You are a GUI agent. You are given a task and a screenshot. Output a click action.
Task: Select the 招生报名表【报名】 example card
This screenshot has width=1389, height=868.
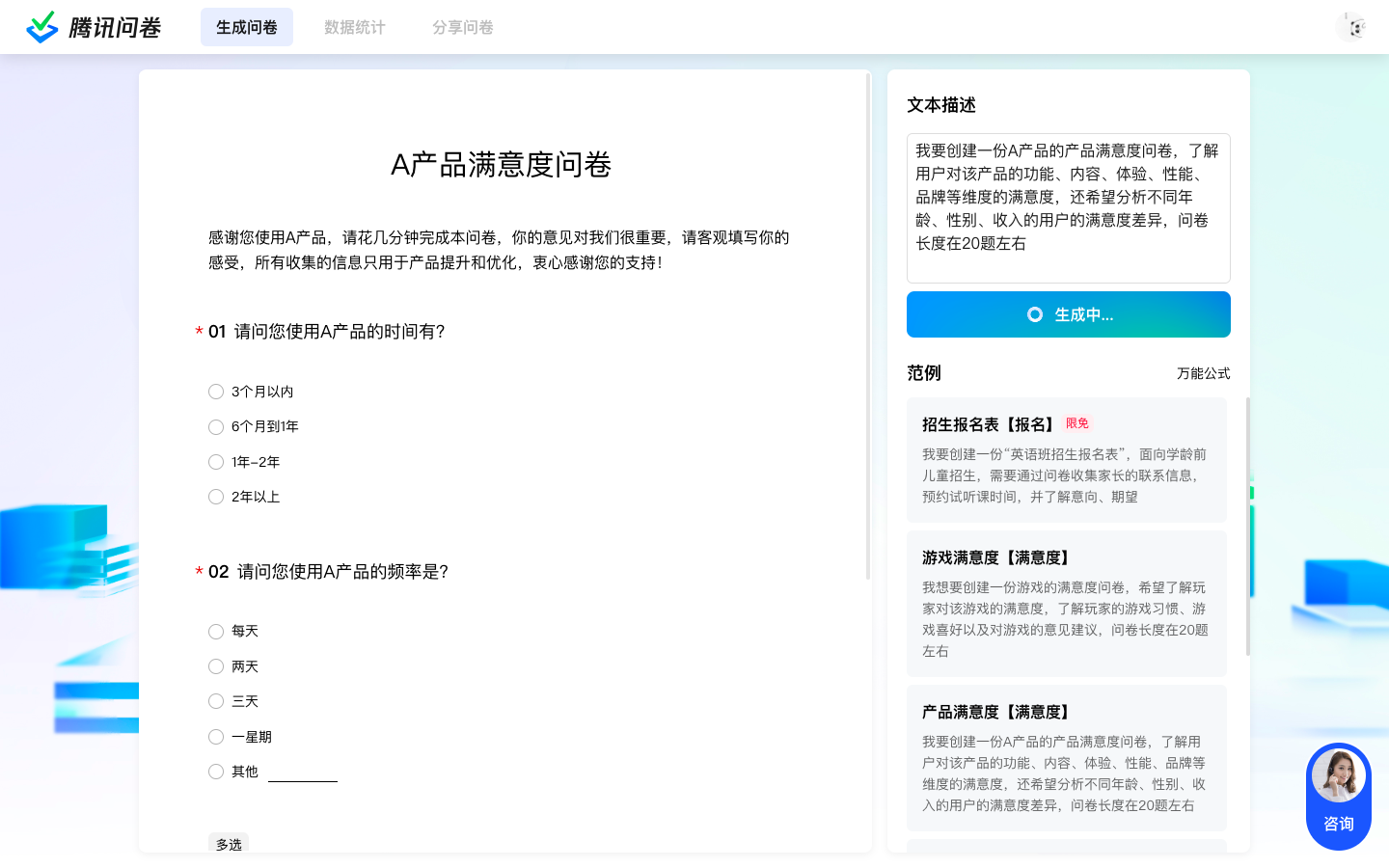point(1067,460)
